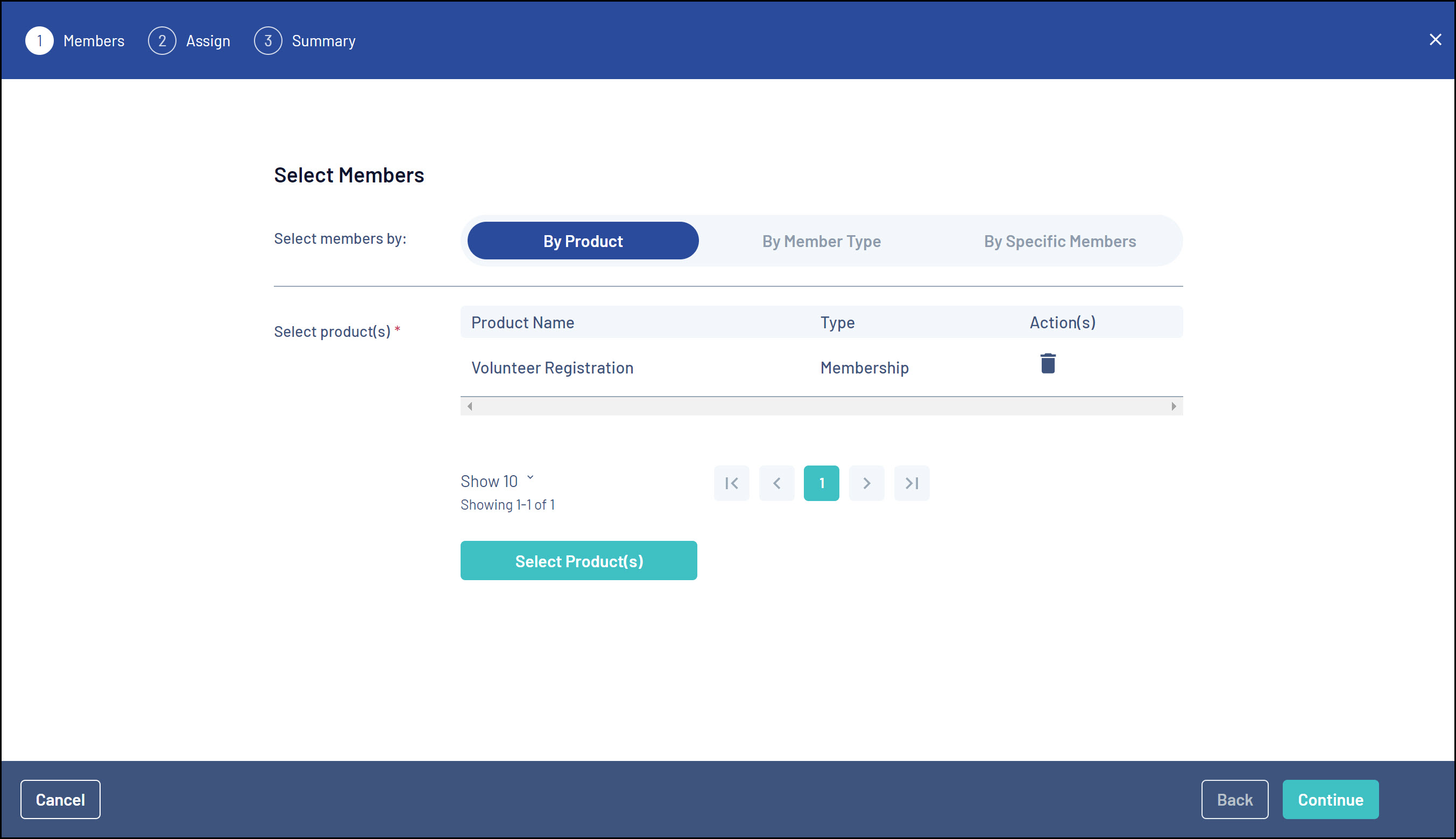This screenshot has width=1456, height=839.
Task: Click the Back button
Action: (1234, 799)
